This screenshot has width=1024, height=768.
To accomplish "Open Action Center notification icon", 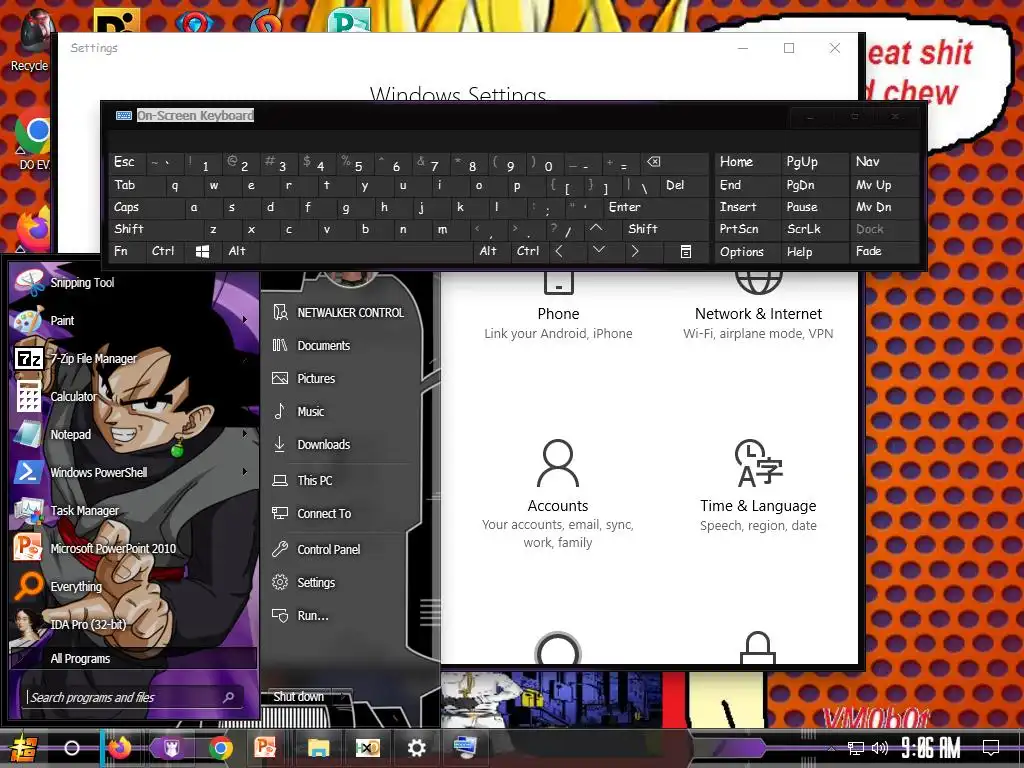I will coord(991,748).
